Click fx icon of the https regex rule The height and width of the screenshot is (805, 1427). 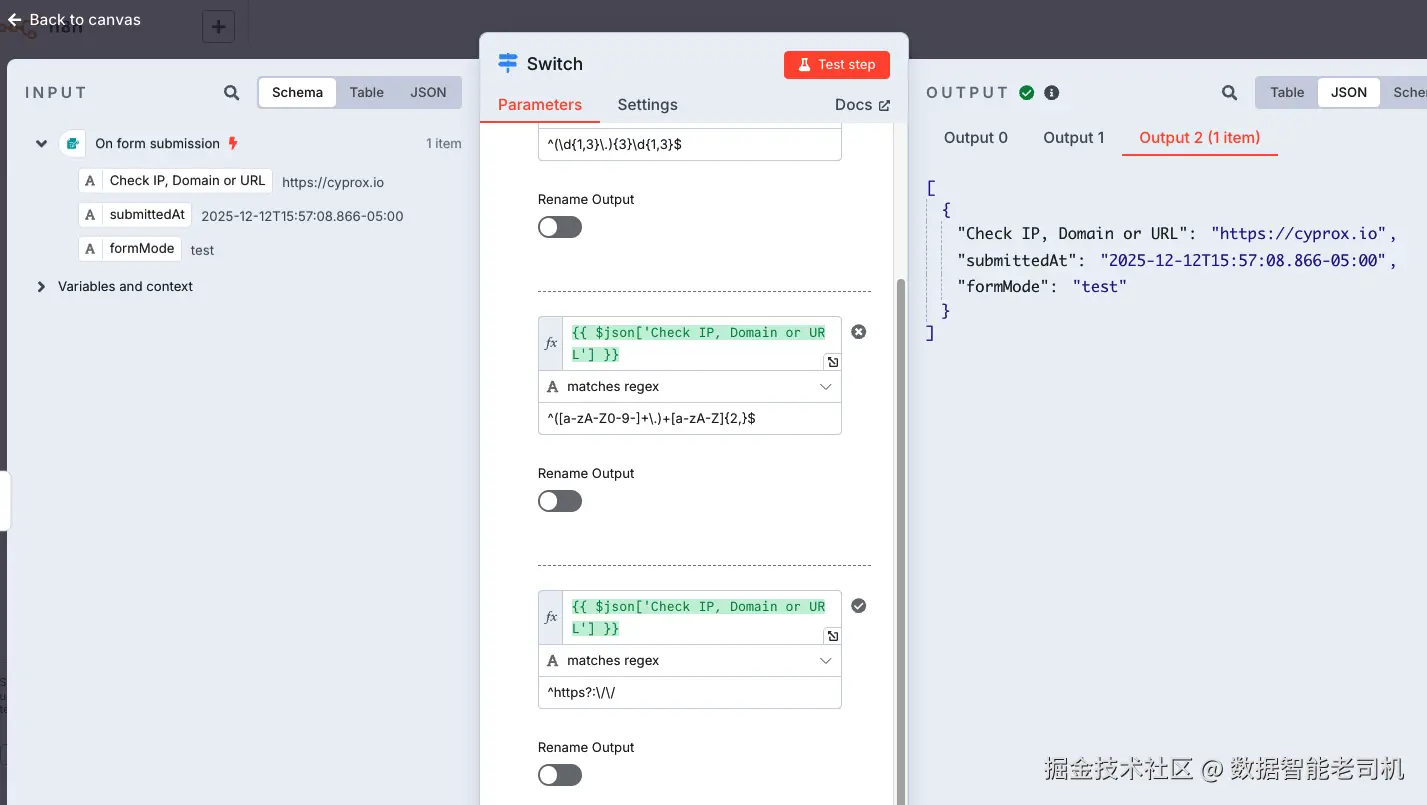point(551,617)
